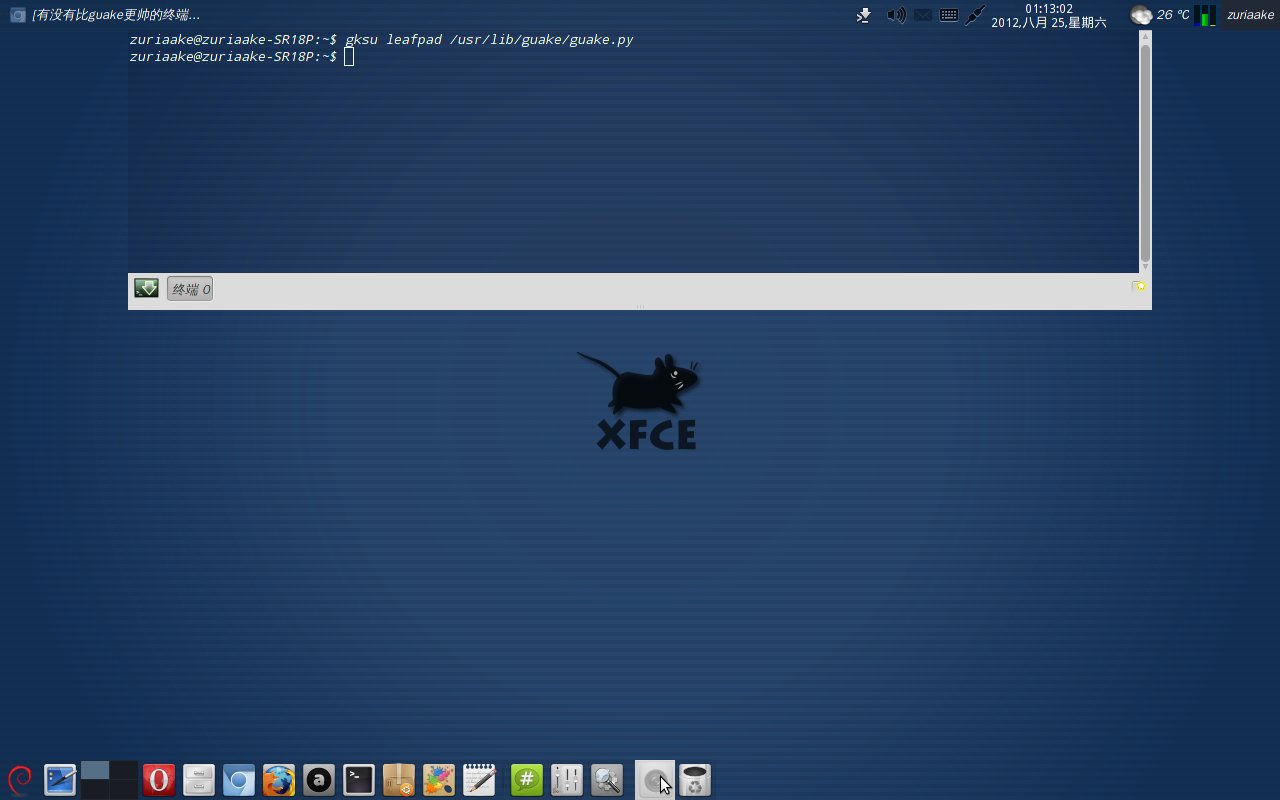Open the Debian swirl applications menu
Image resolution: width=1280 pixels, height=800 pixels.
point(19,779)
